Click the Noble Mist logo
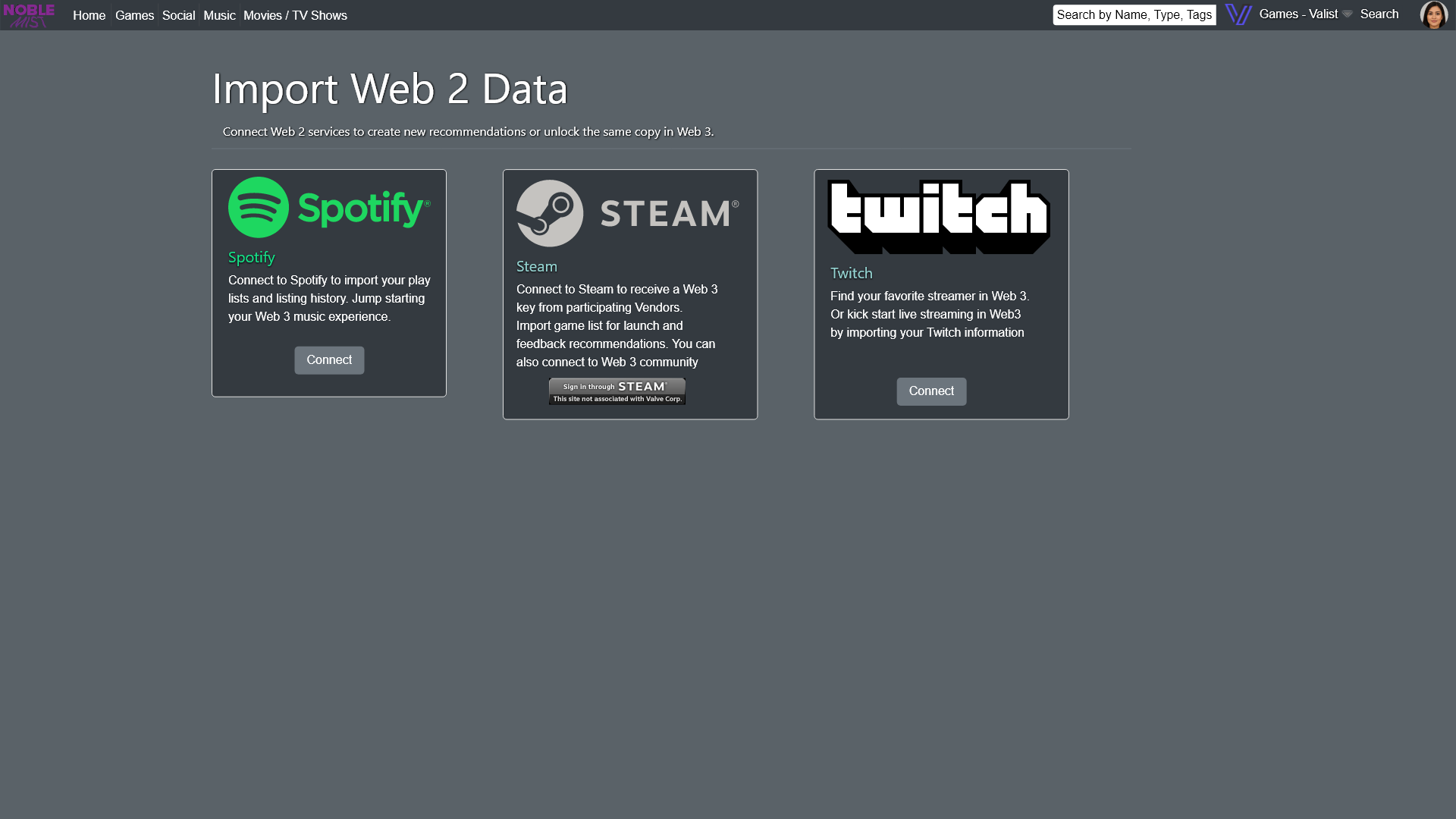The height and width of the screenshot is (819, 1456). (x=29, y=15)
